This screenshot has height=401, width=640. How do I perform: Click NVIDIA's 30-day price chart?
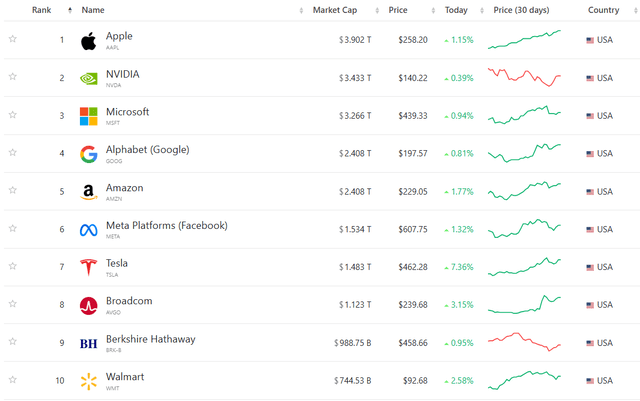coord(525,77)
